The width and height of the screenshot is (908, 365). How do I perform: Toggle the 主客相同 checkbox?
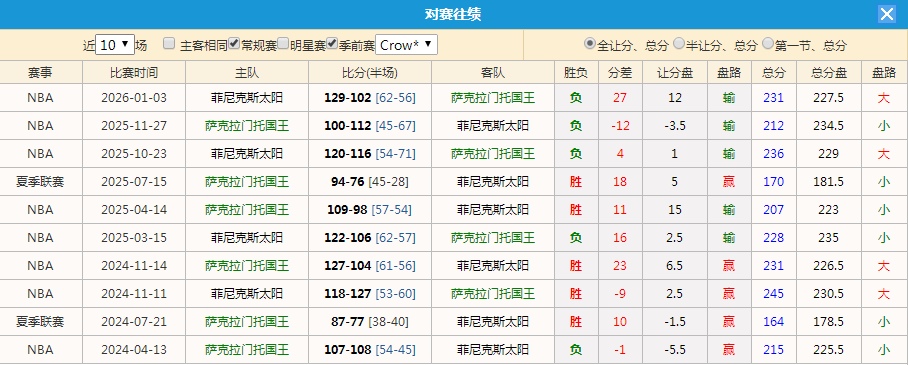pyautogui.click(x=169, y=43)
